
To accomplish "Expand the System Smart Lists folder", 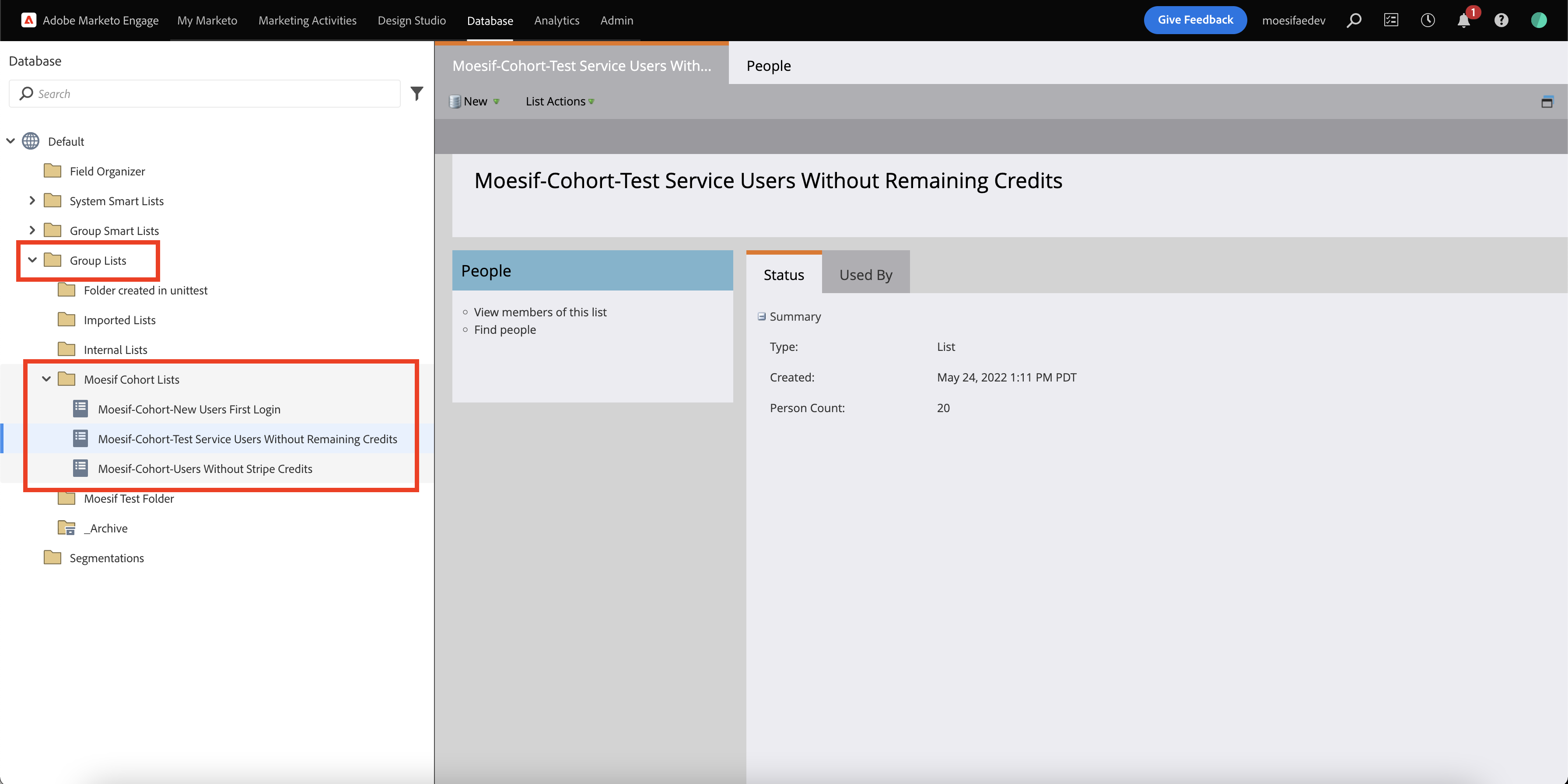I will tap(32, 200).
